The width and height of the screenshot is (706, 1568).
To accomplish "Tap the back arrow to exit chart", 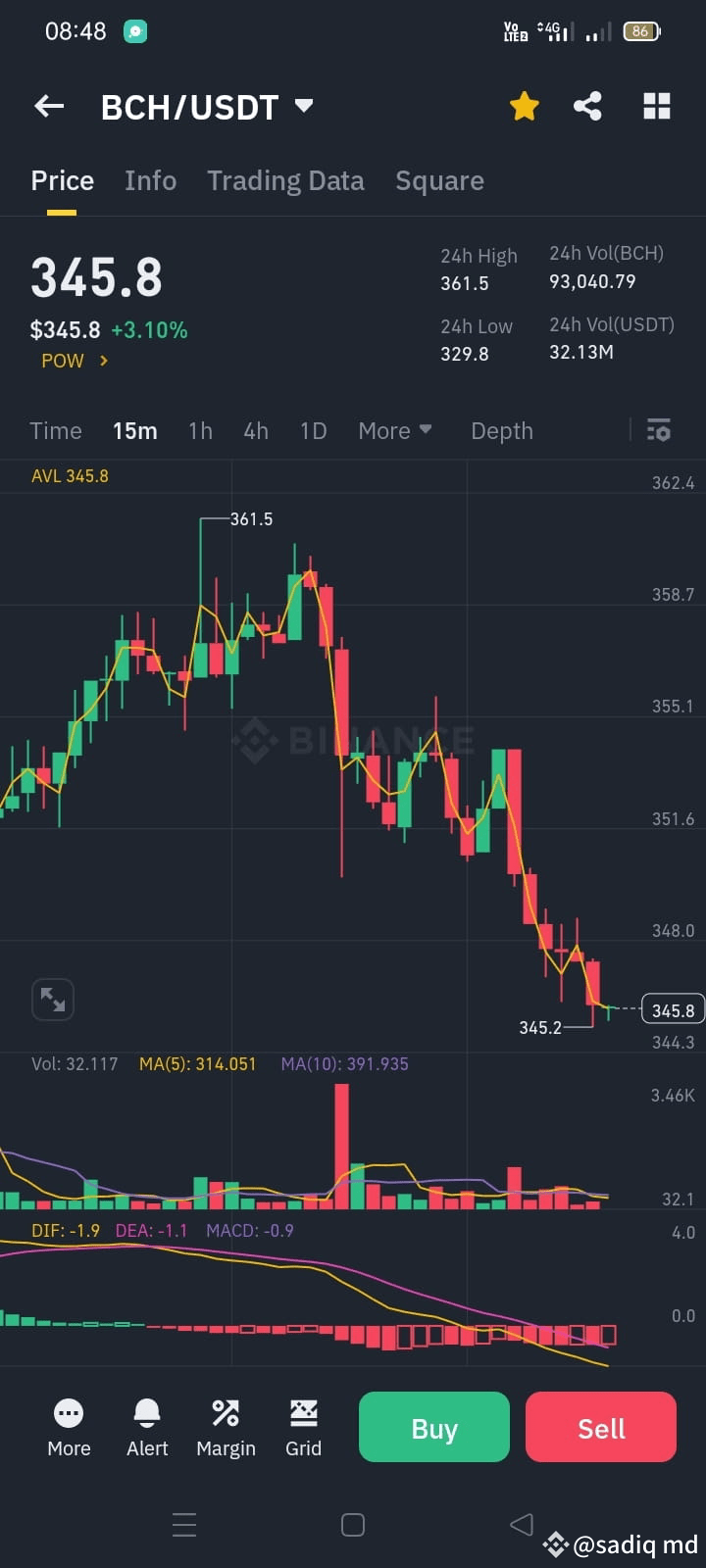I will [x=48, y=106].
